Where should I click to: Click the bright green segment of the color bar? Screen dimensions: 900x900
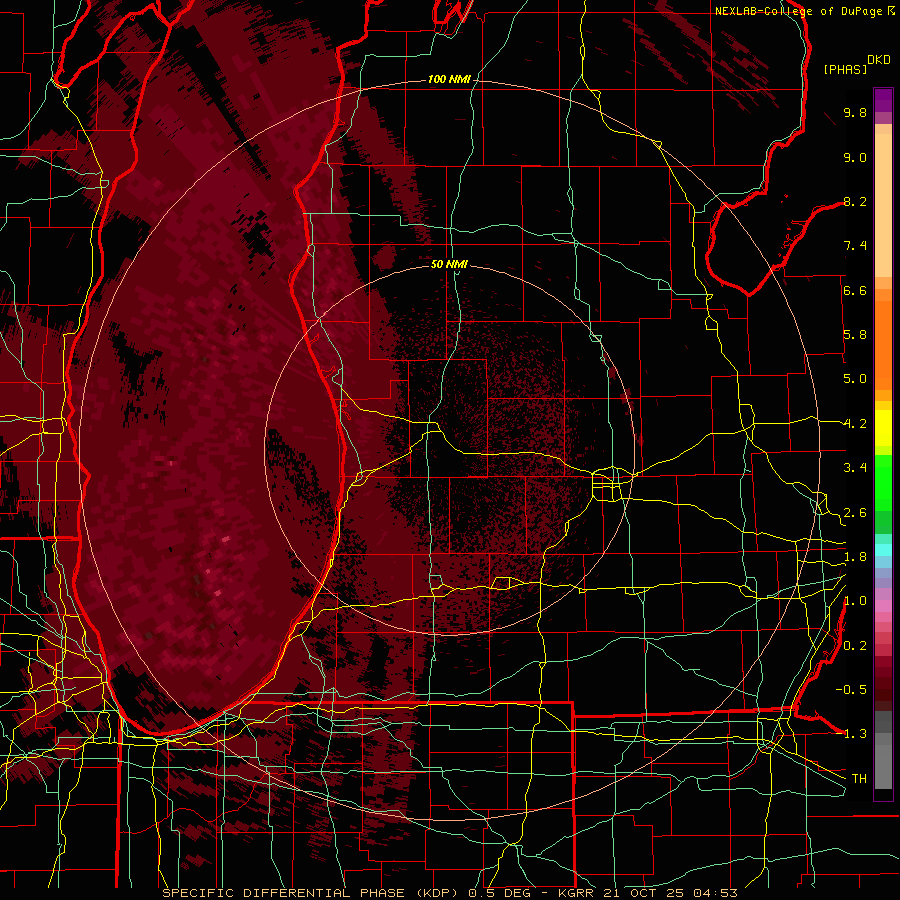(883, 482)
